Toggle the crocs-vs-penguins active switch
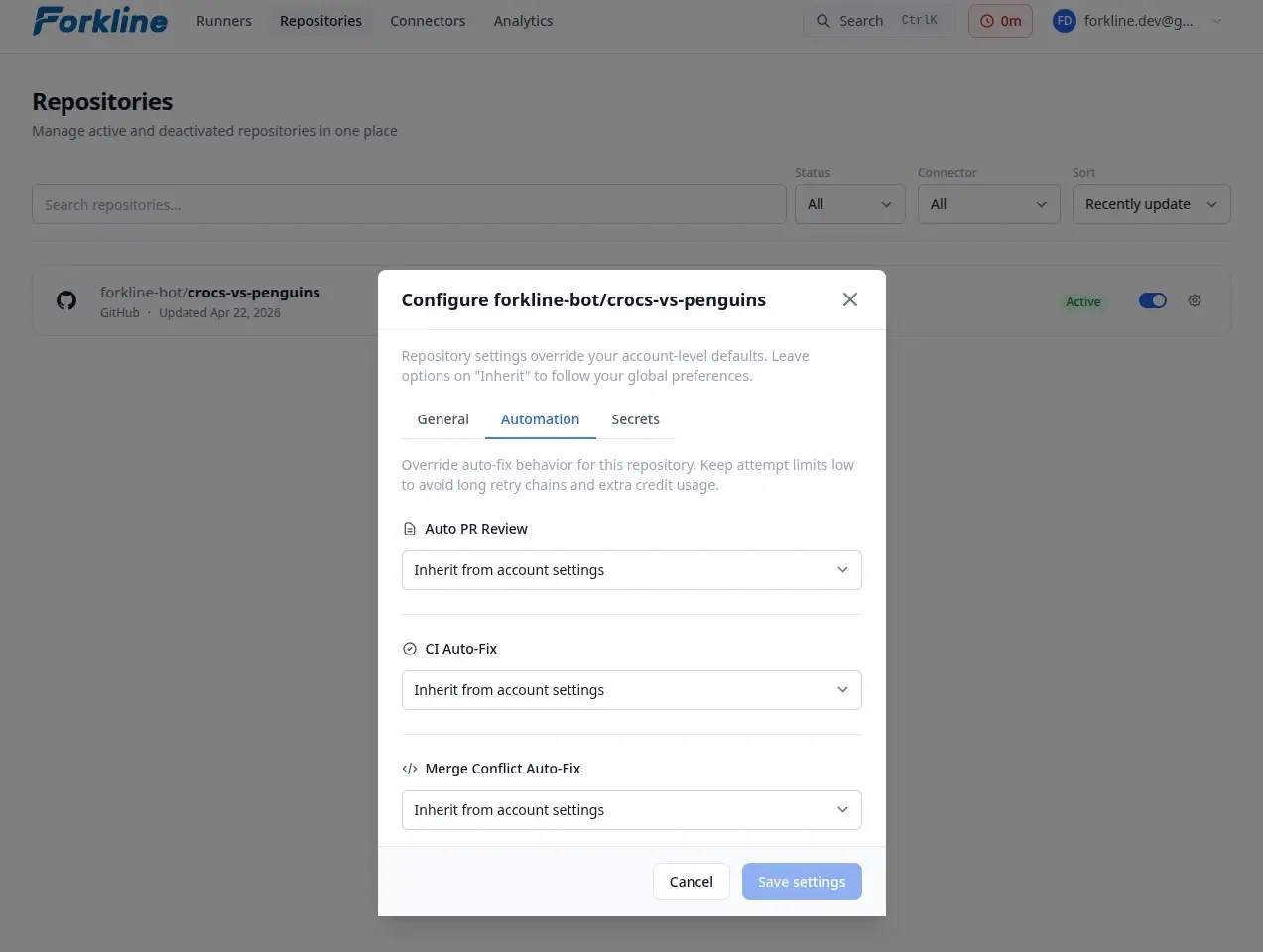 (1152, 300)
